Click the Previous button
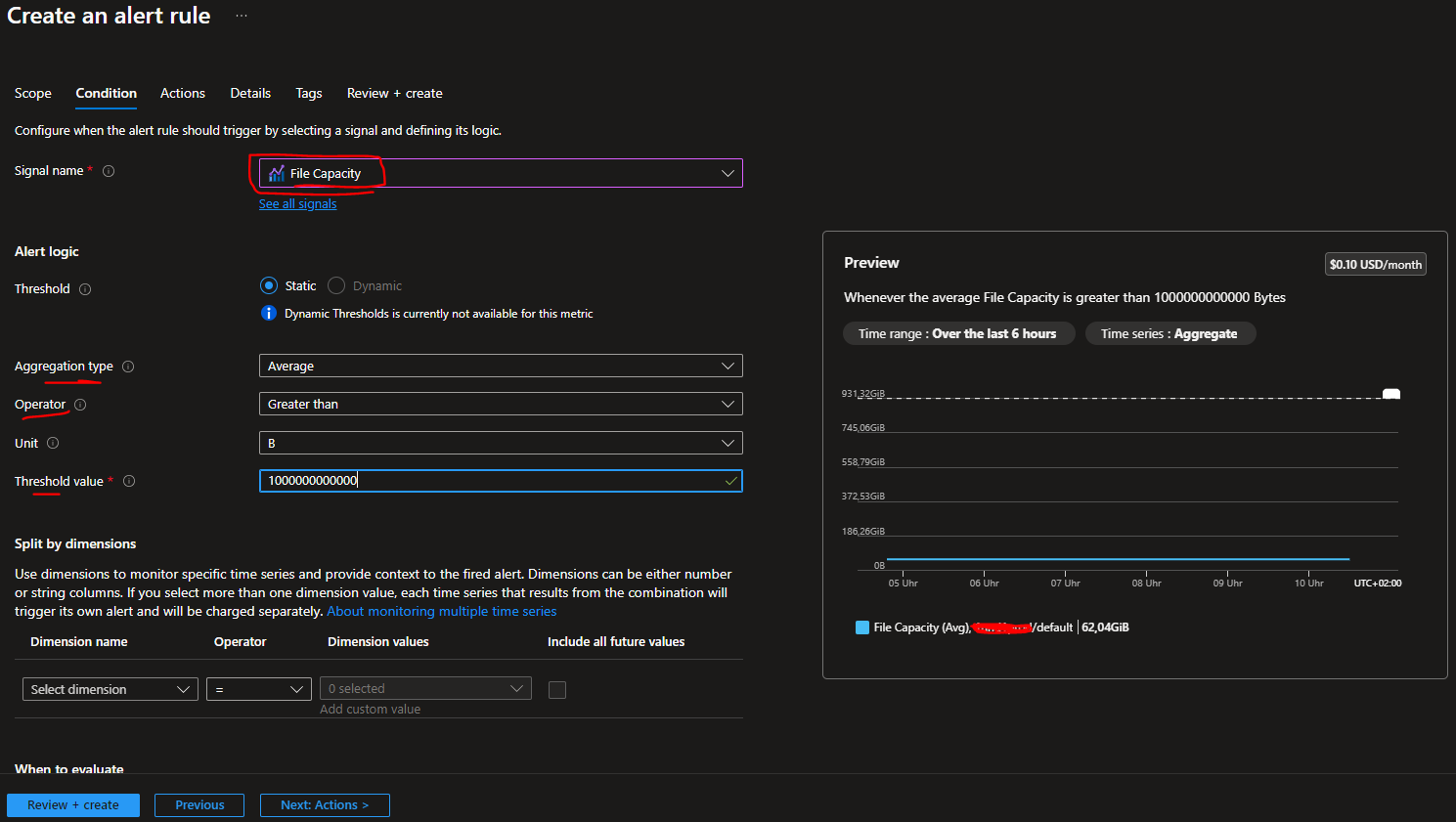1456x822 pixels. pos(199,805)
